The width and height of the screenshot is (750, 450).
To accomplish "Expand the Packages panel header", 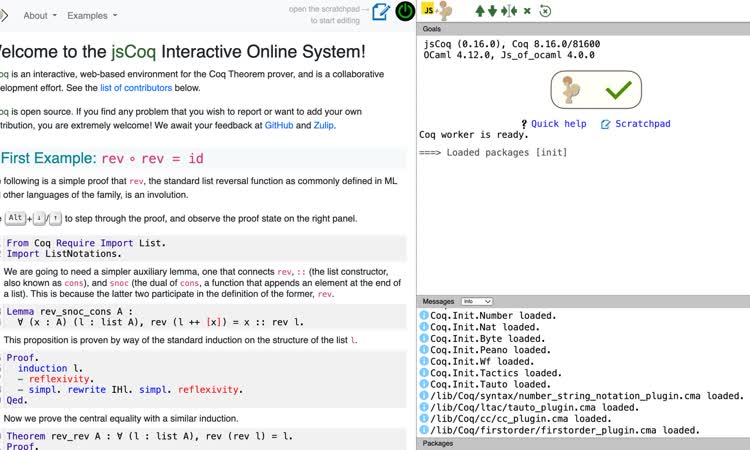I will (x=583, y=443).
